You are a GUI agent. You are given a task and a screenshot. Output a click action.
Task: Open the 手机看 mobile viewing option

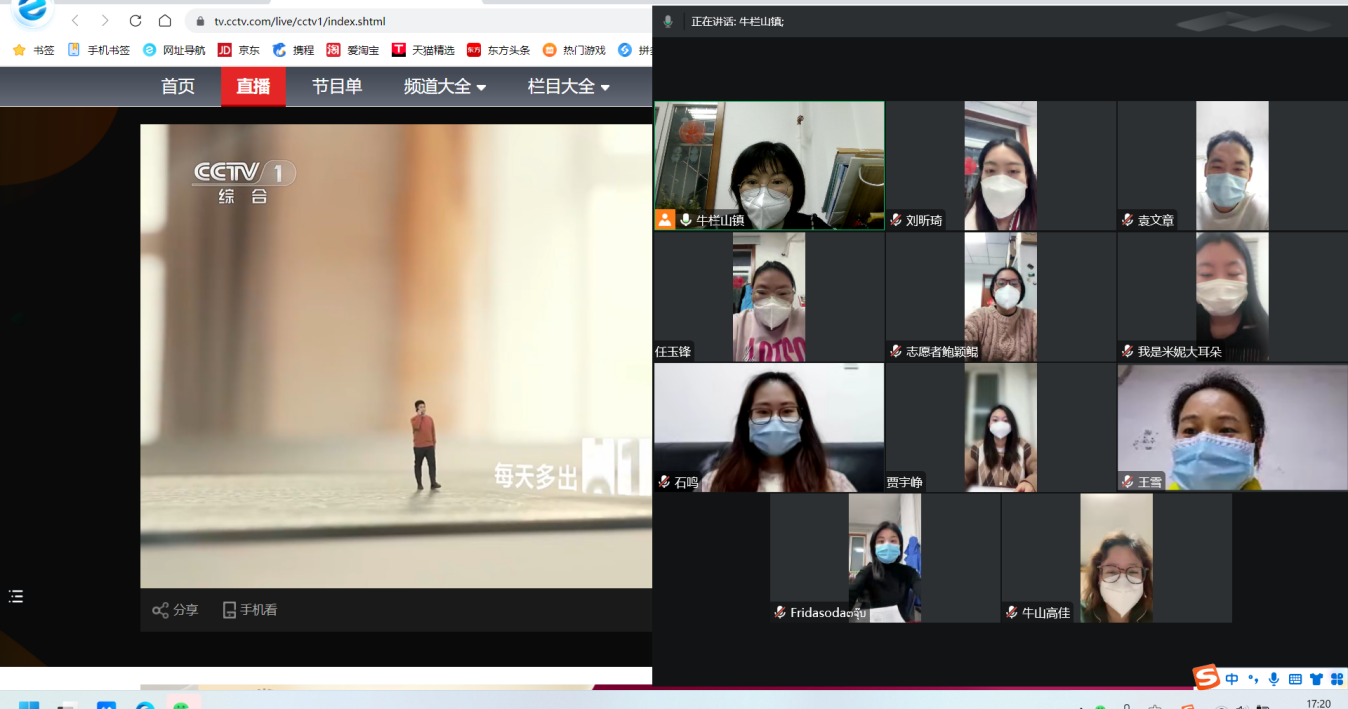[229, 610]
